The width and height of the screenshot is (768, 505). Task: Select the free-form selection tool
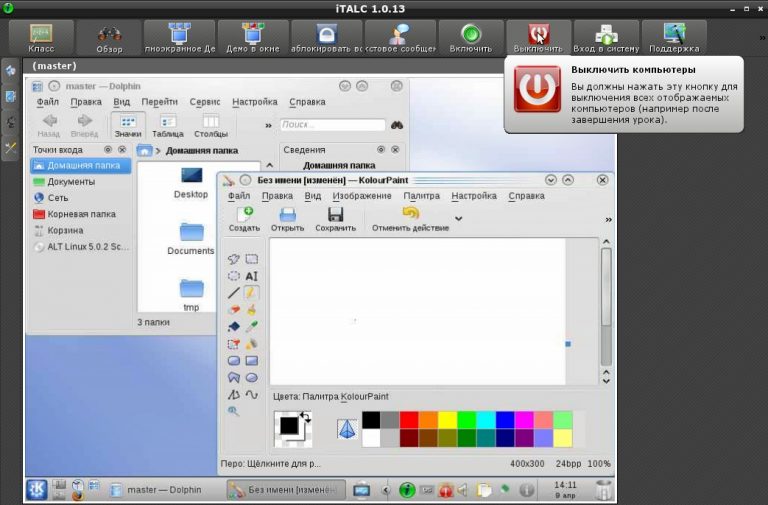234,259
